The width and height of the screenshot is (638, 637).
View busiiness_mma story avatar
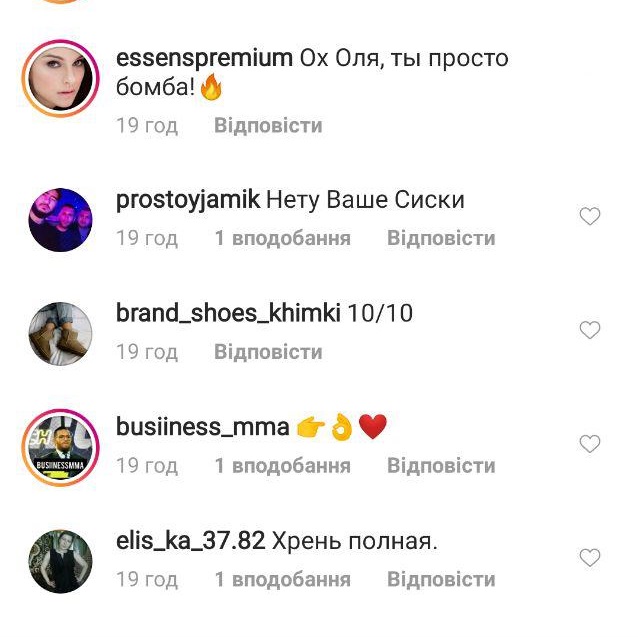click(x=60, y=447)
